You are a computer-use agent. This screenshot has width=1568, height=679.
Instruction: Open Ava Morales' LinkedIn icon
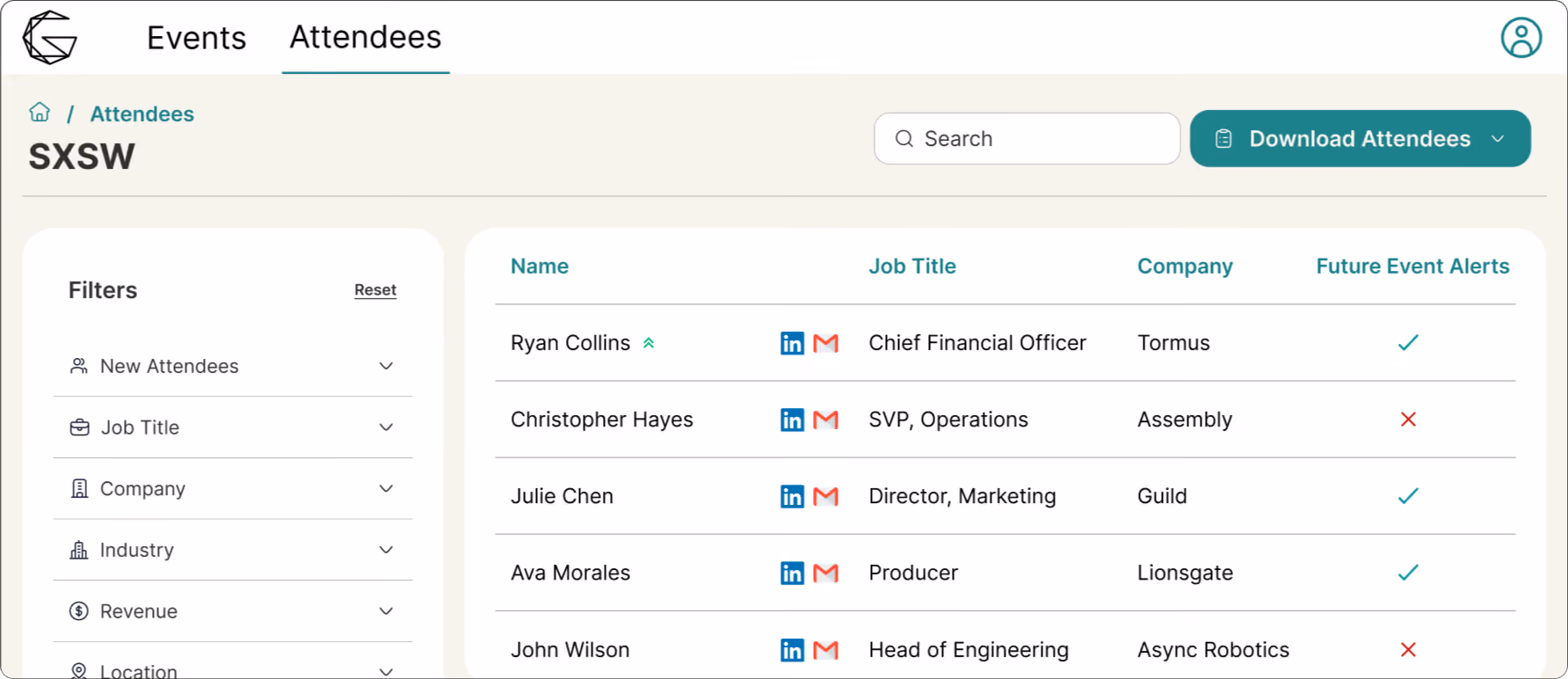pos(792,573)
